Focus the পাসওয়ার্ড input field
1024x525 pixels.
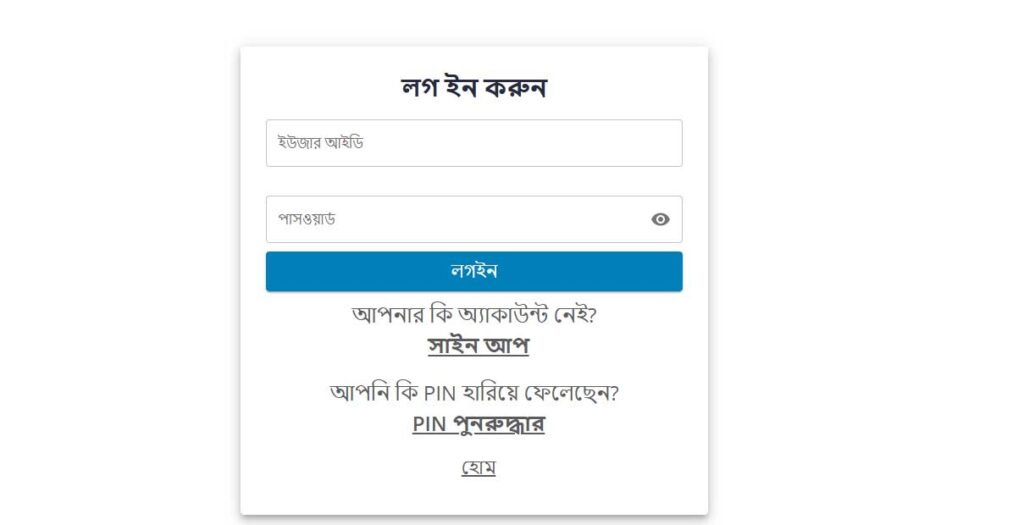[x=455, y=219]
